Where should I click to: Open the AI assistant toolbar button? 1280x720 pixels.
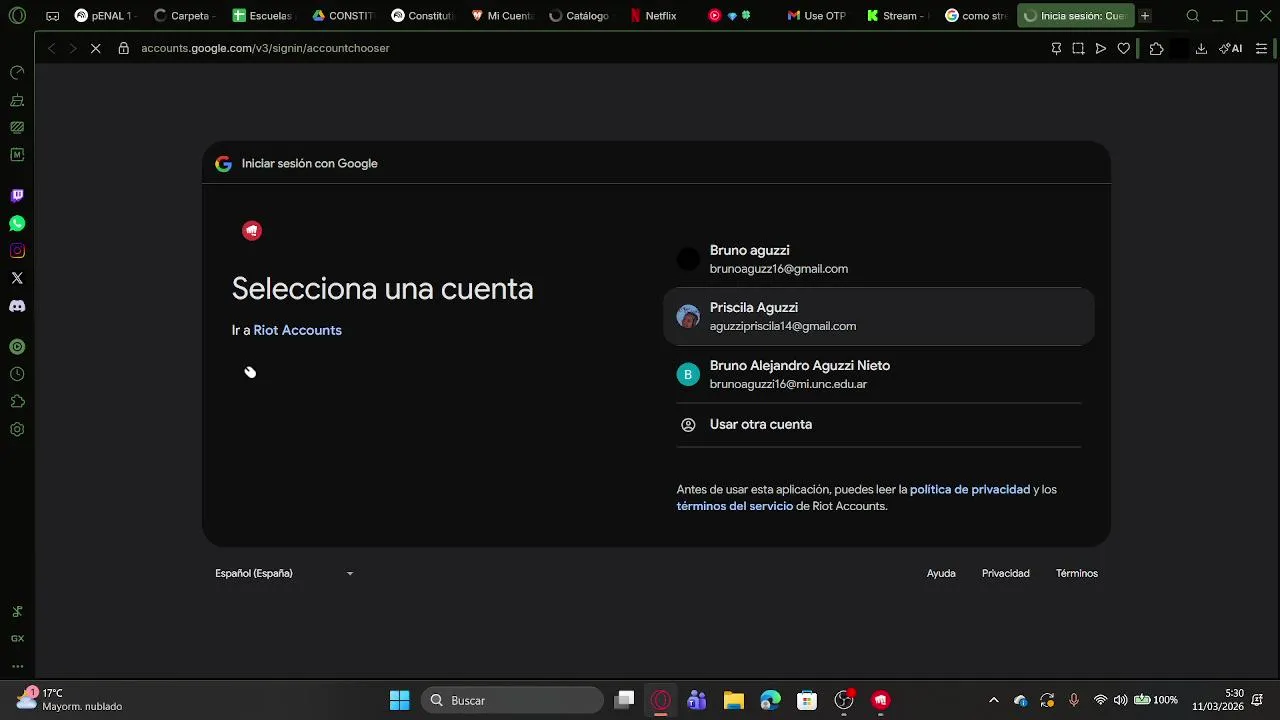[x=1230, y=48]
